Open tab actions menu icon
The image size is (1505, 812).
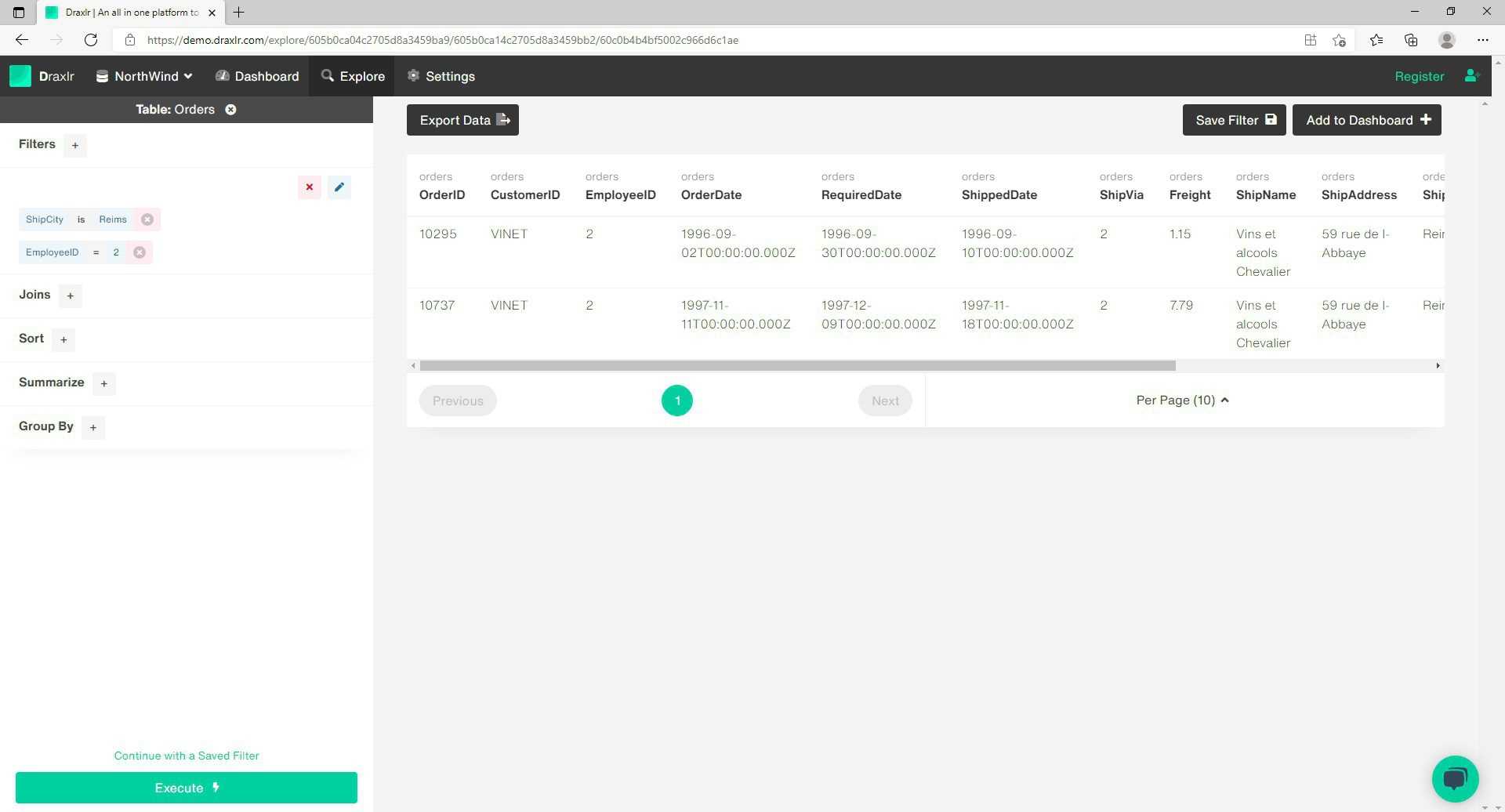coord(19,13)
